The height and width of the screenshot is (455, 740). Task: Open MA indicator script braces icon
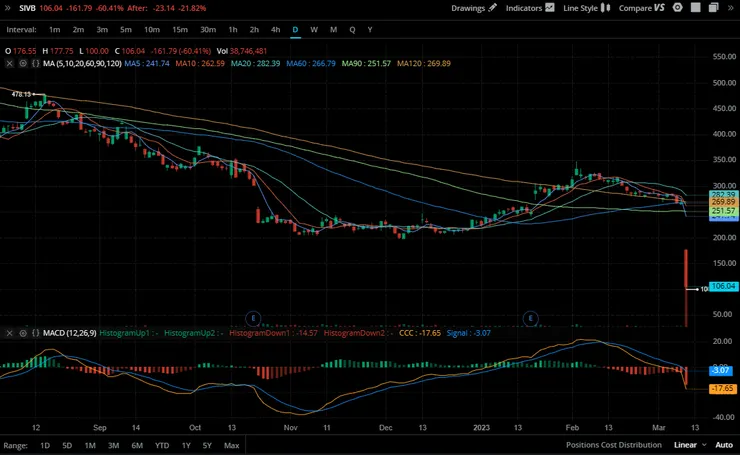(x=37, y=63)
